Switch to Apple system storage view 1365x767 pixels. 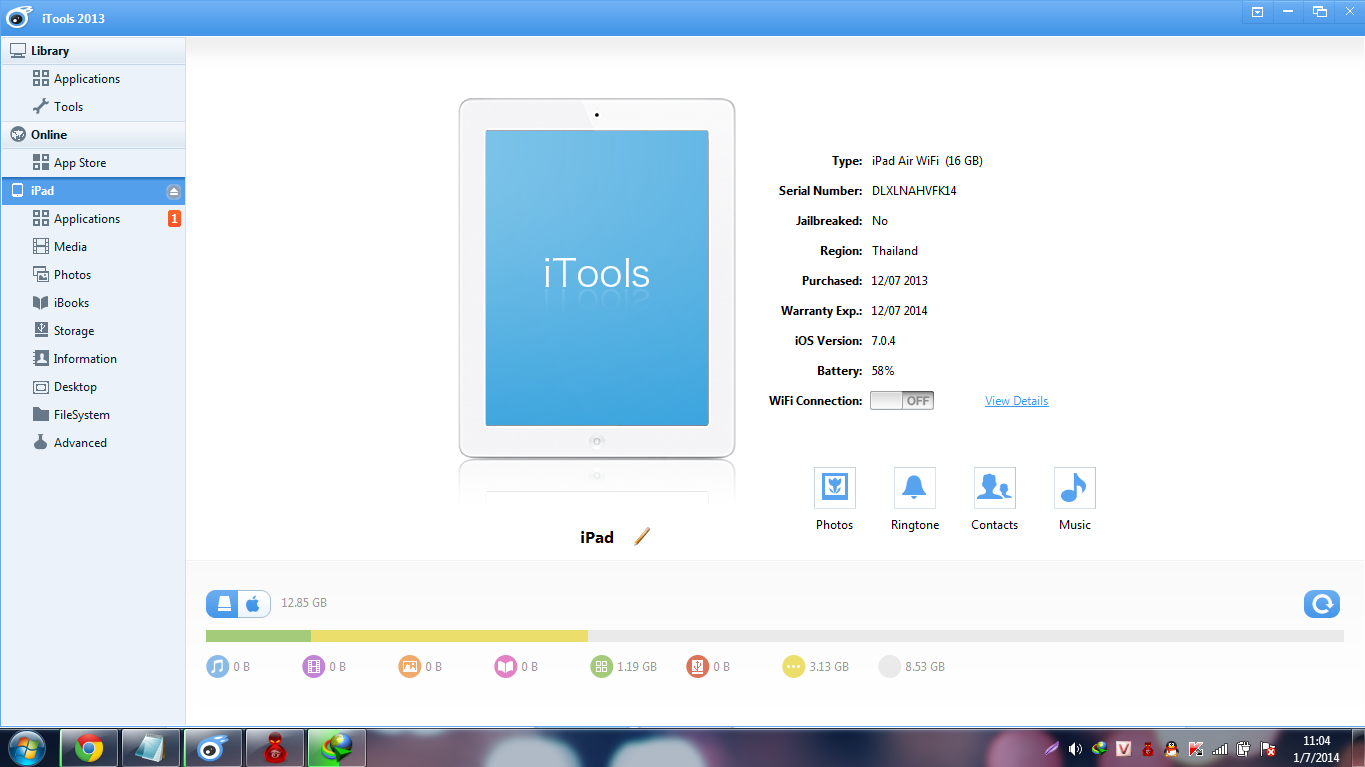255,603
